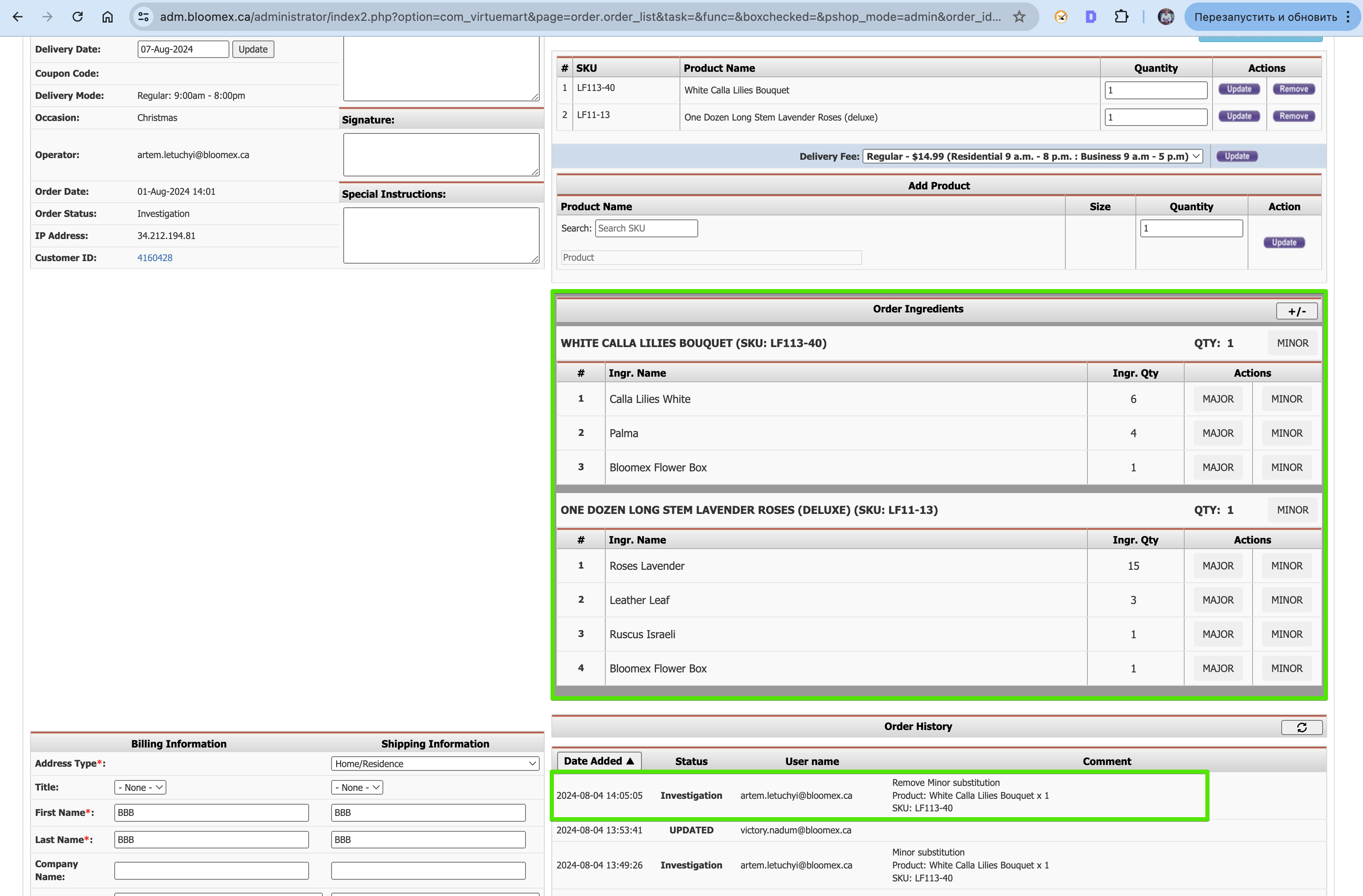Click MAJOR for Roses Lavender
The image size is (1363, 896).
(x=1218, y=566)
